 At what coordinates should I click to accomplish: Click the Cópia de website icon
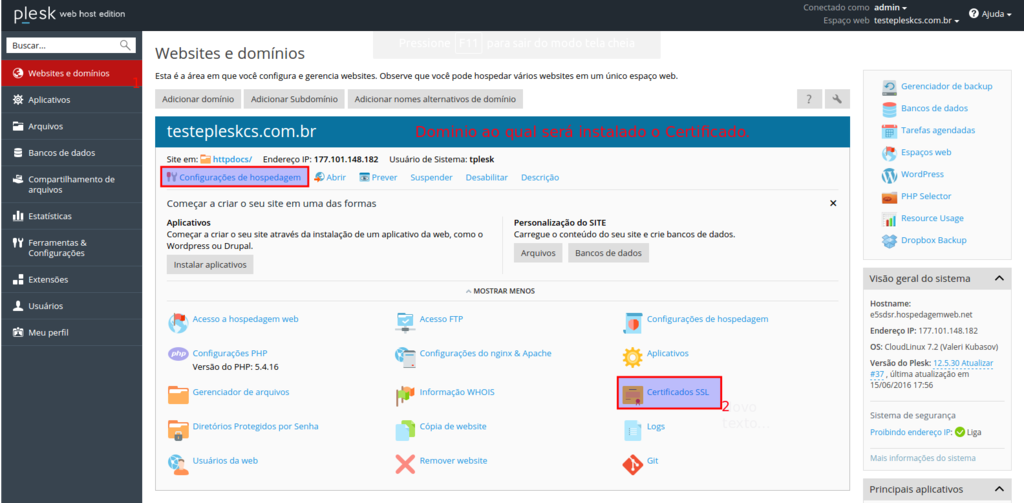click(406, 429)
